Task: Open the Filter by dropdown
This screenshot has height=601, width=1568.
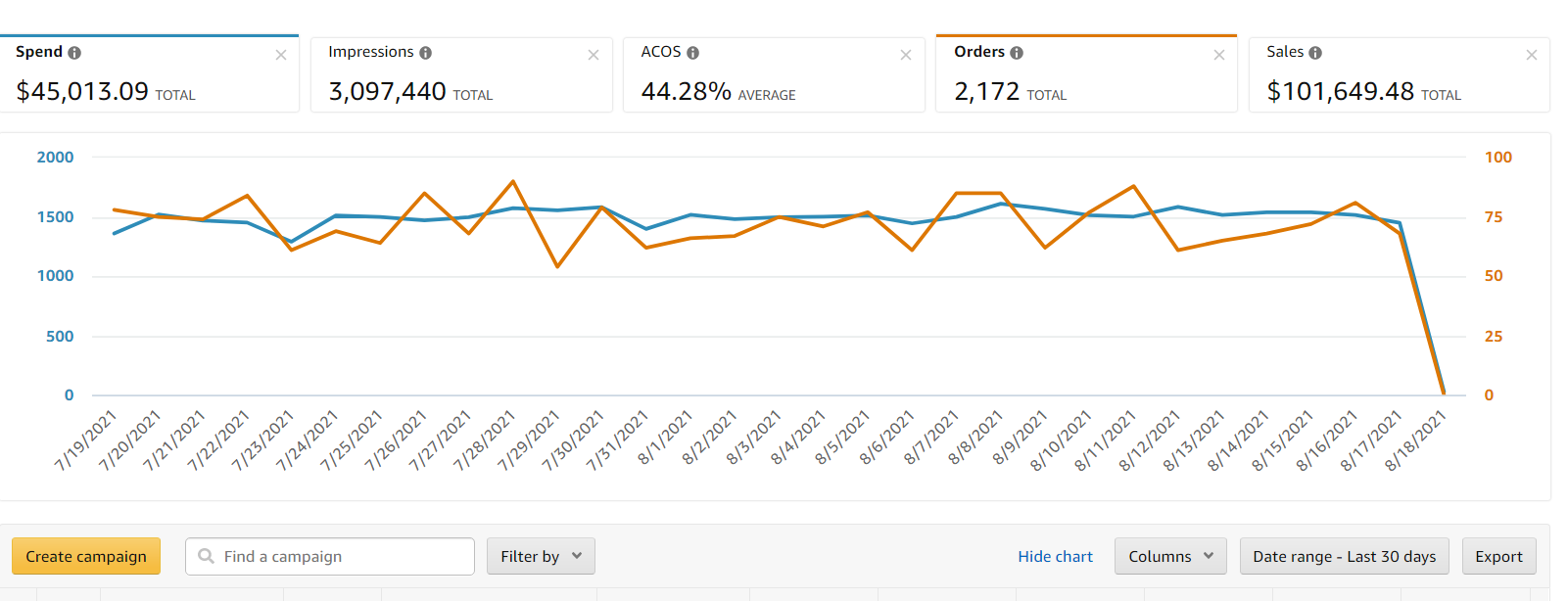Action: point(541,556)
